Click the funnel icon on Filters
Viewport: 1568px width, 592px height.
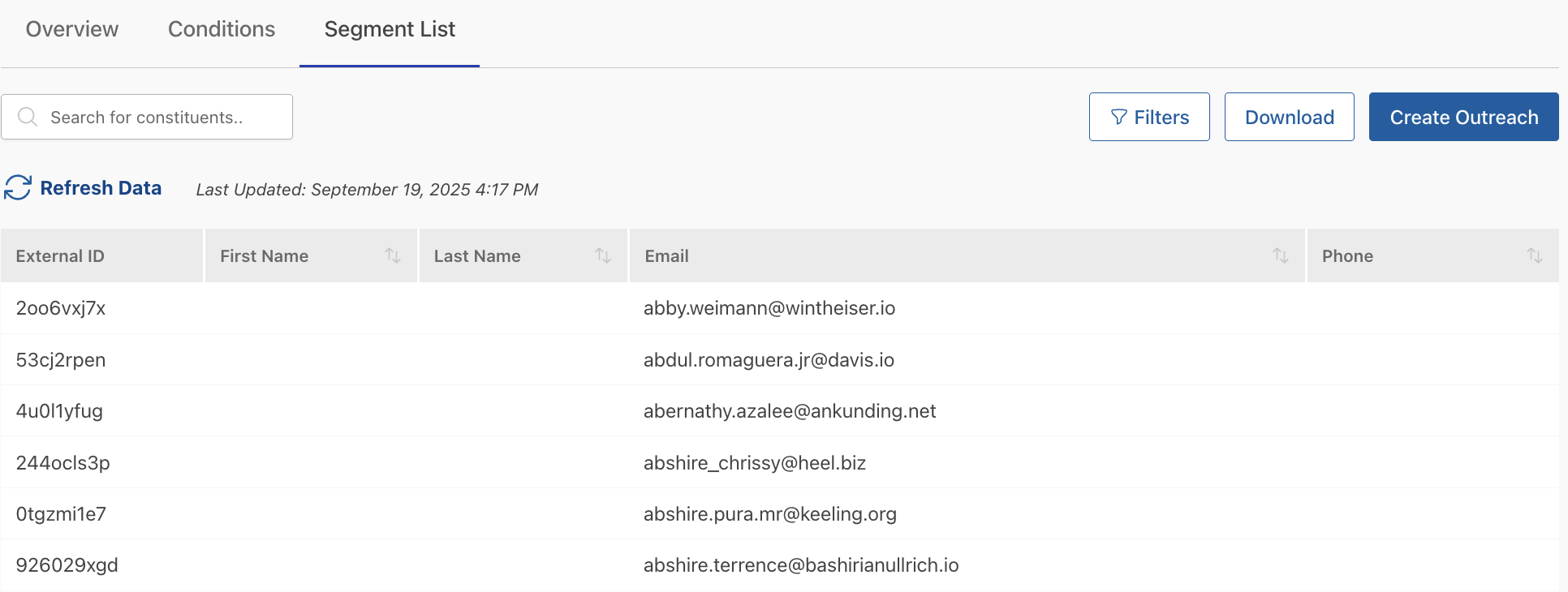pos(1118,118)
